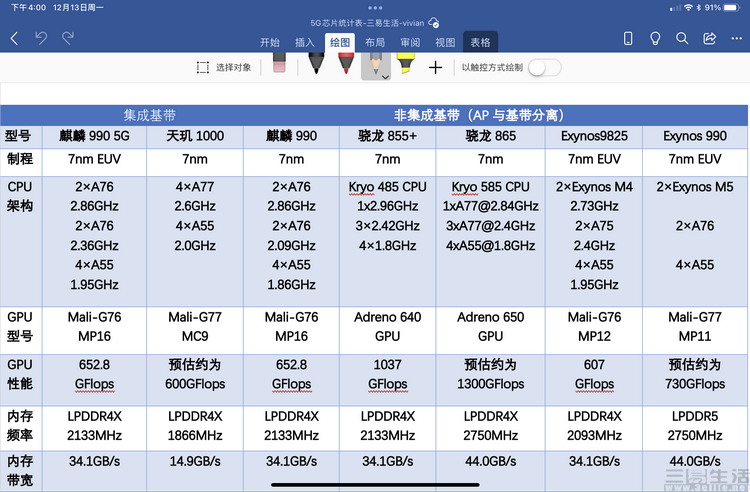
Task: Switch to the 布局 tab
Action: pos(375,43)
